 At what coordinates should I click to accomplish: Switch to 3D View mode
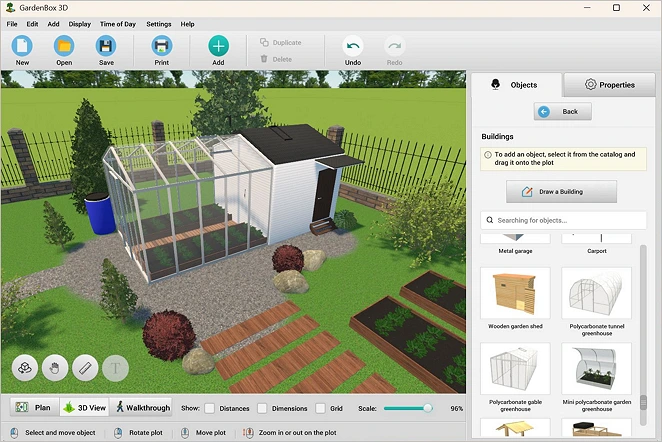(84, 407)
